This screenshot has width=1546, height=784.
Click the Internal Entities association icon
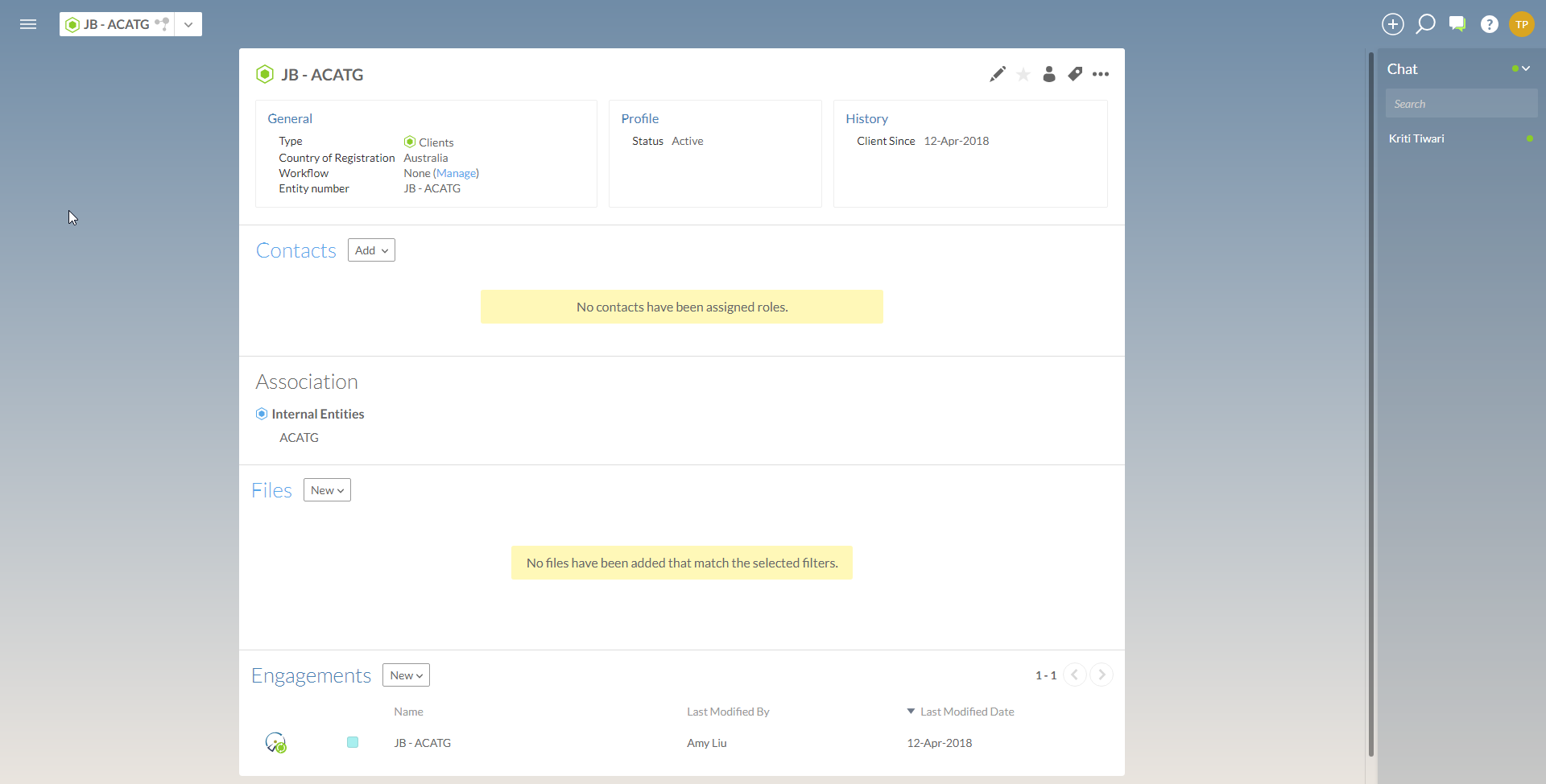click(262, 414)
